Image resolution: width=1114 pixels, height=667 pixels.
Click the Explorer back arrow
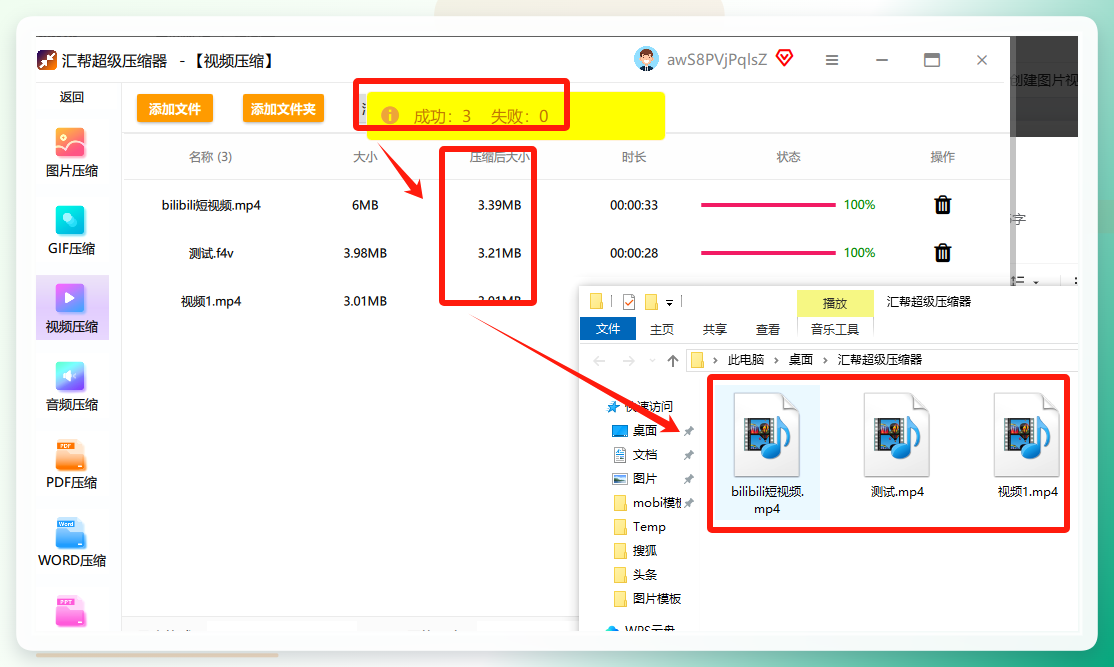point(599,361)
